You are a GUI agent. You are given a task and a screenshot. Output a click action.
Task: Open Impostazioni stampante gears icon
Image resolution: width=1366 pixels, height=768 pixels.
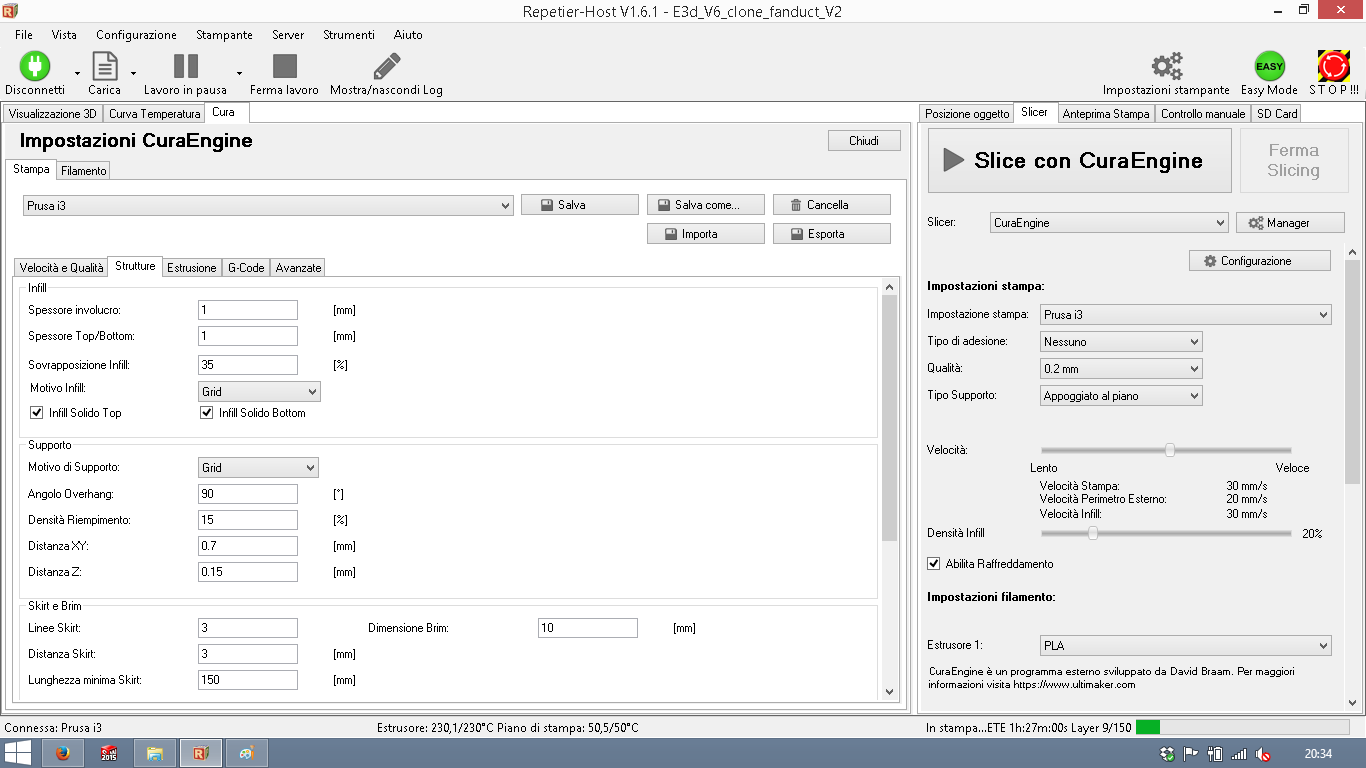(1166, 67)
